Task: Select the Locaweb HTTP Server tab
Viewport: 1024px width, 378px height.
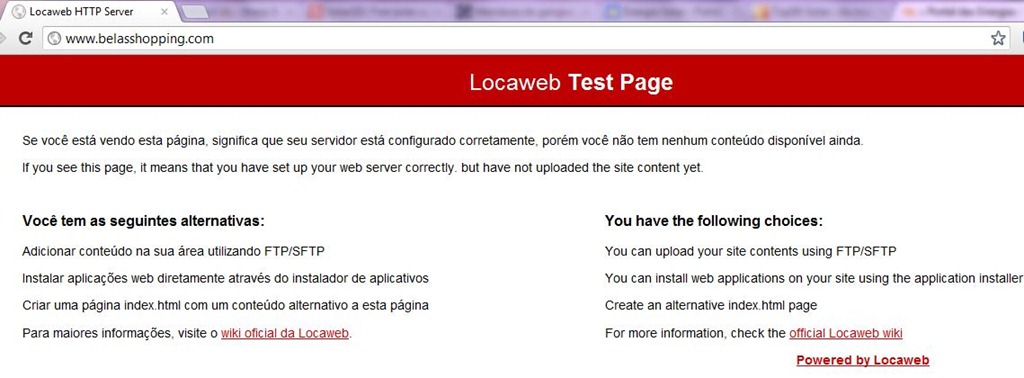Action: click(90, 12)
